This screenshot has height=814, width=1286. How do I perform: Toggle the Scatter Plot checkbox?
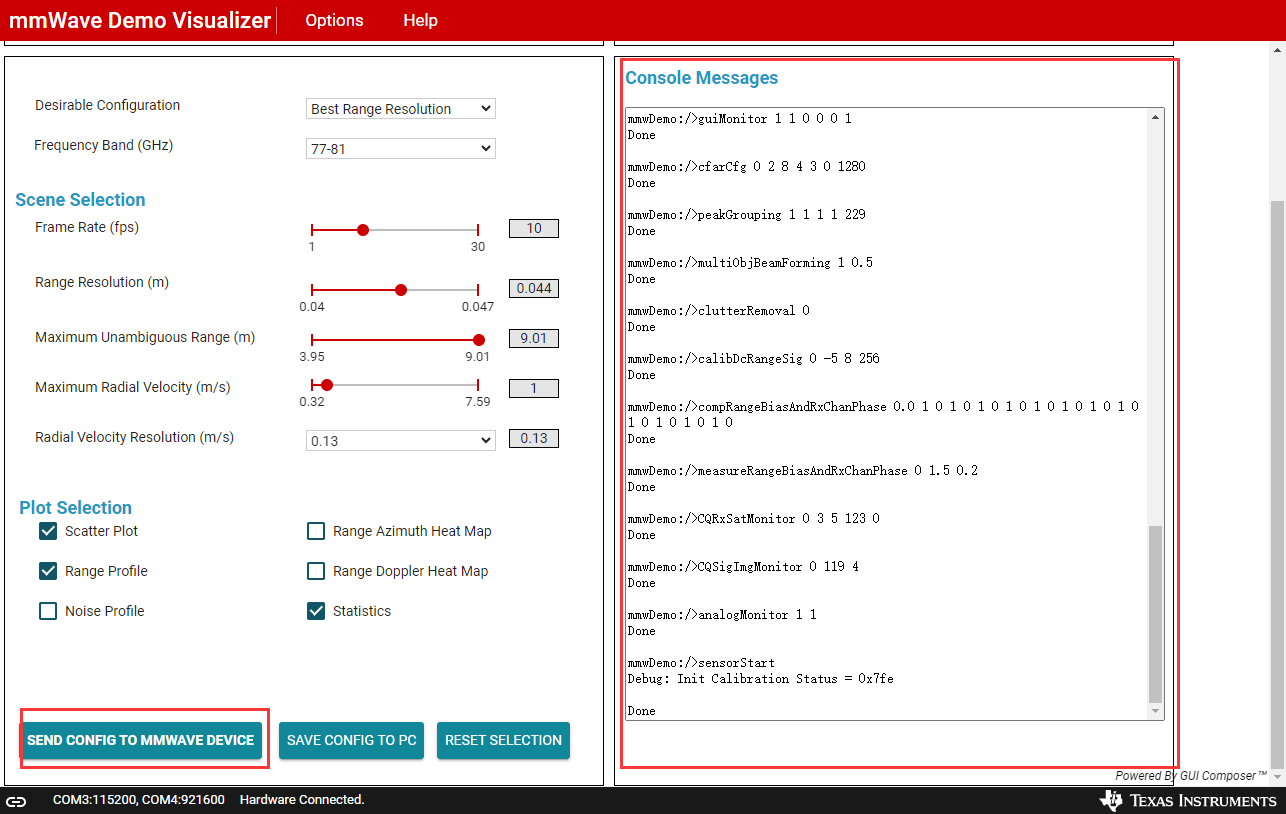pyautogui.click(x=48, y=531)
